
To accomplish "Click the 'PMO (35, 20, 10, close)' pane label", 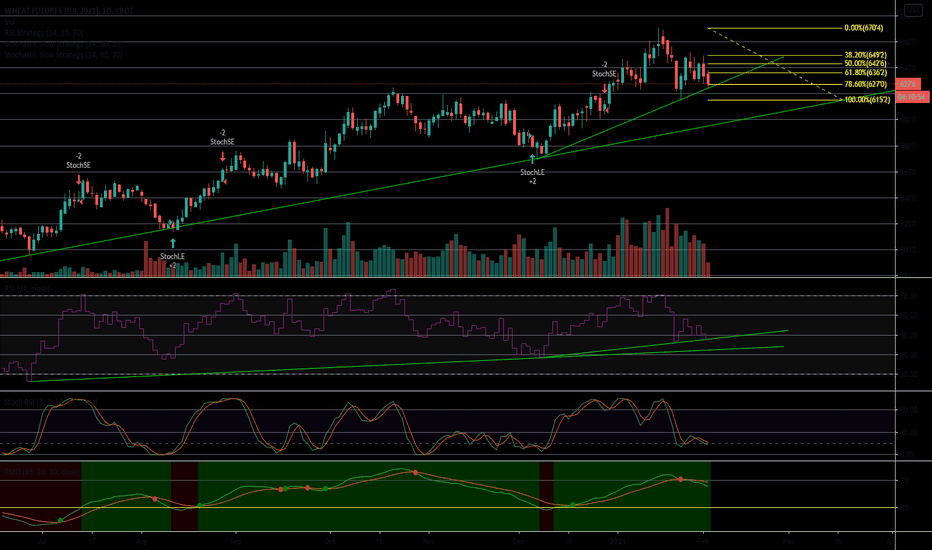I will pos(42,472).
